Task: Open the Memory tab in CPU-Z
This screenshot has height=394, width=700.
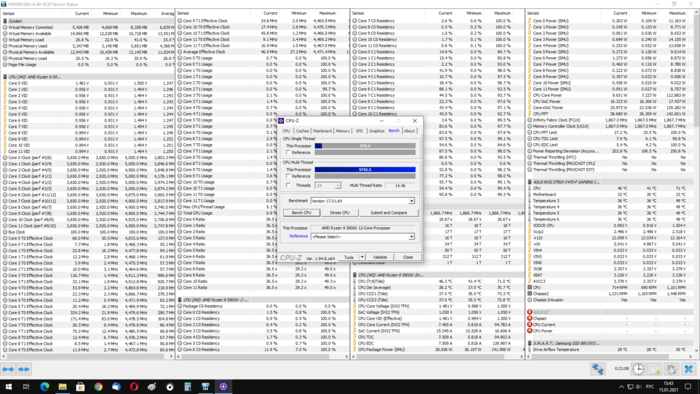Action: point(343,131)
